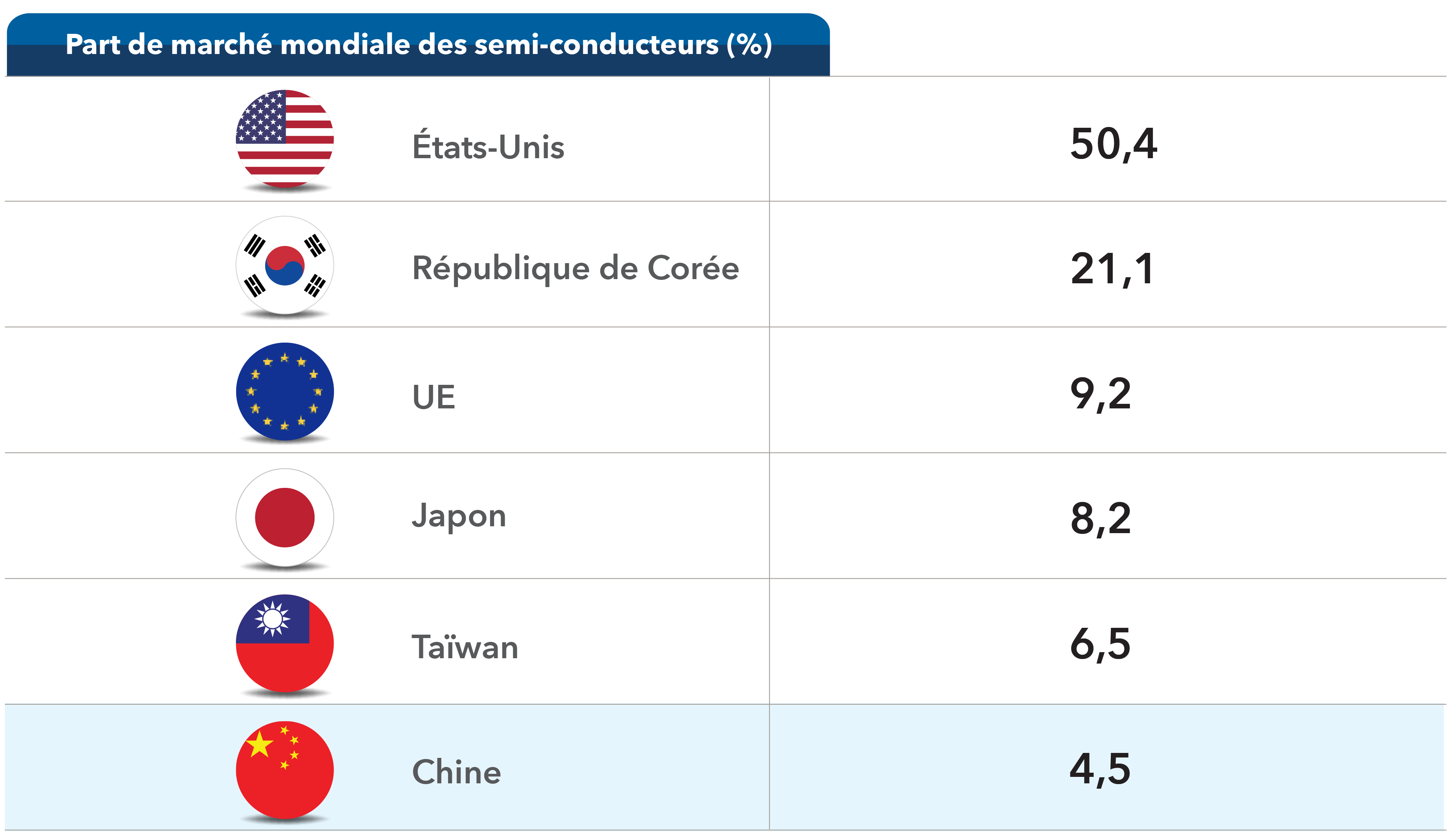Screen dimensions: 1452x840
Task: Click the South Korea flag icon
Action: click(285, 265)
